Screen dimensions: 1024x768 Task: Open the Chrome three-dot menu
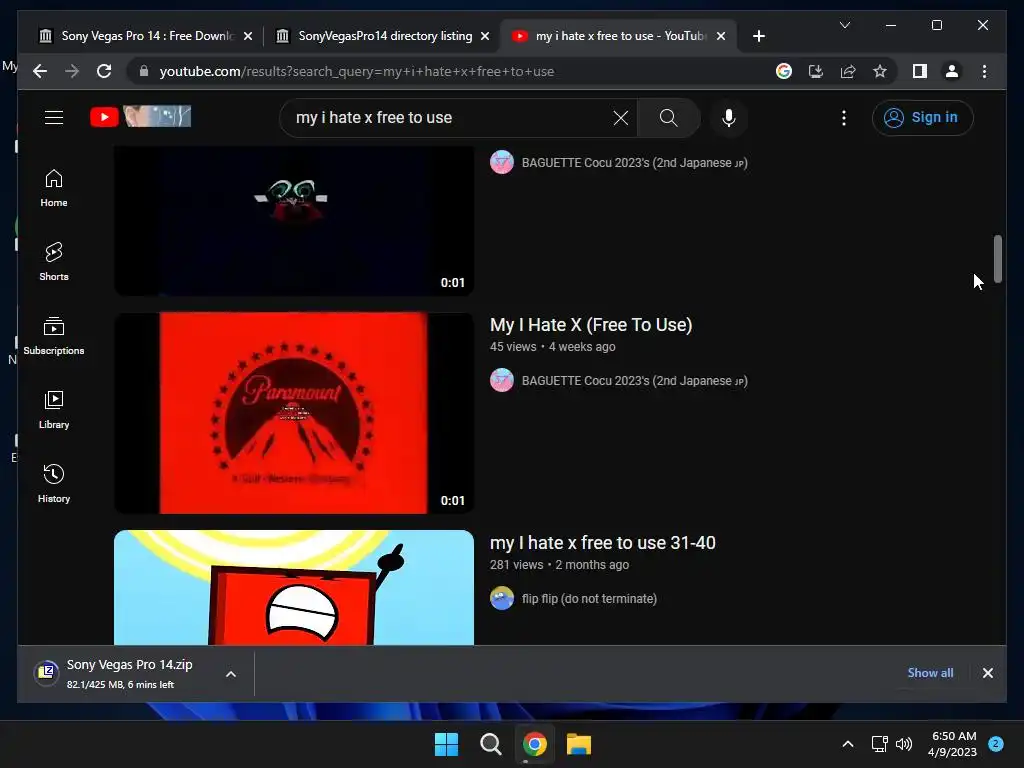pyautogui.click(x=984, y=71)
